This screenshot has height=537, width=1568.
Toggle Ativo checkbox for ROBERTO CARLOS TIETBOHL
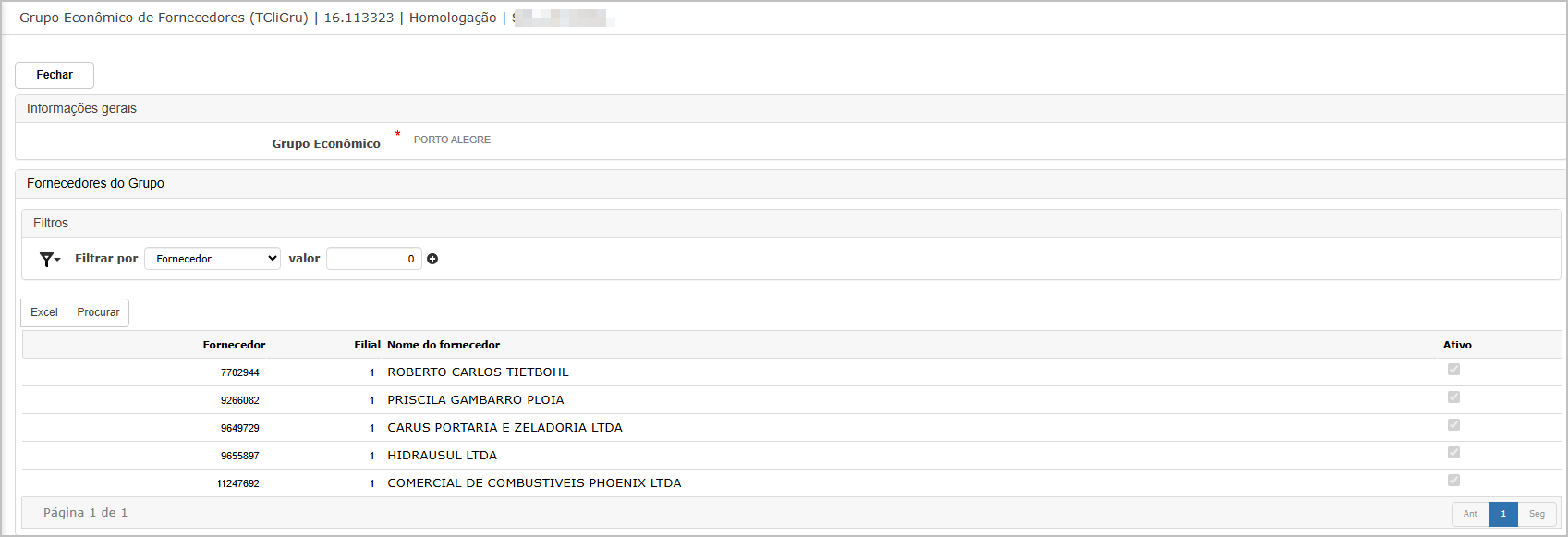1453,370
